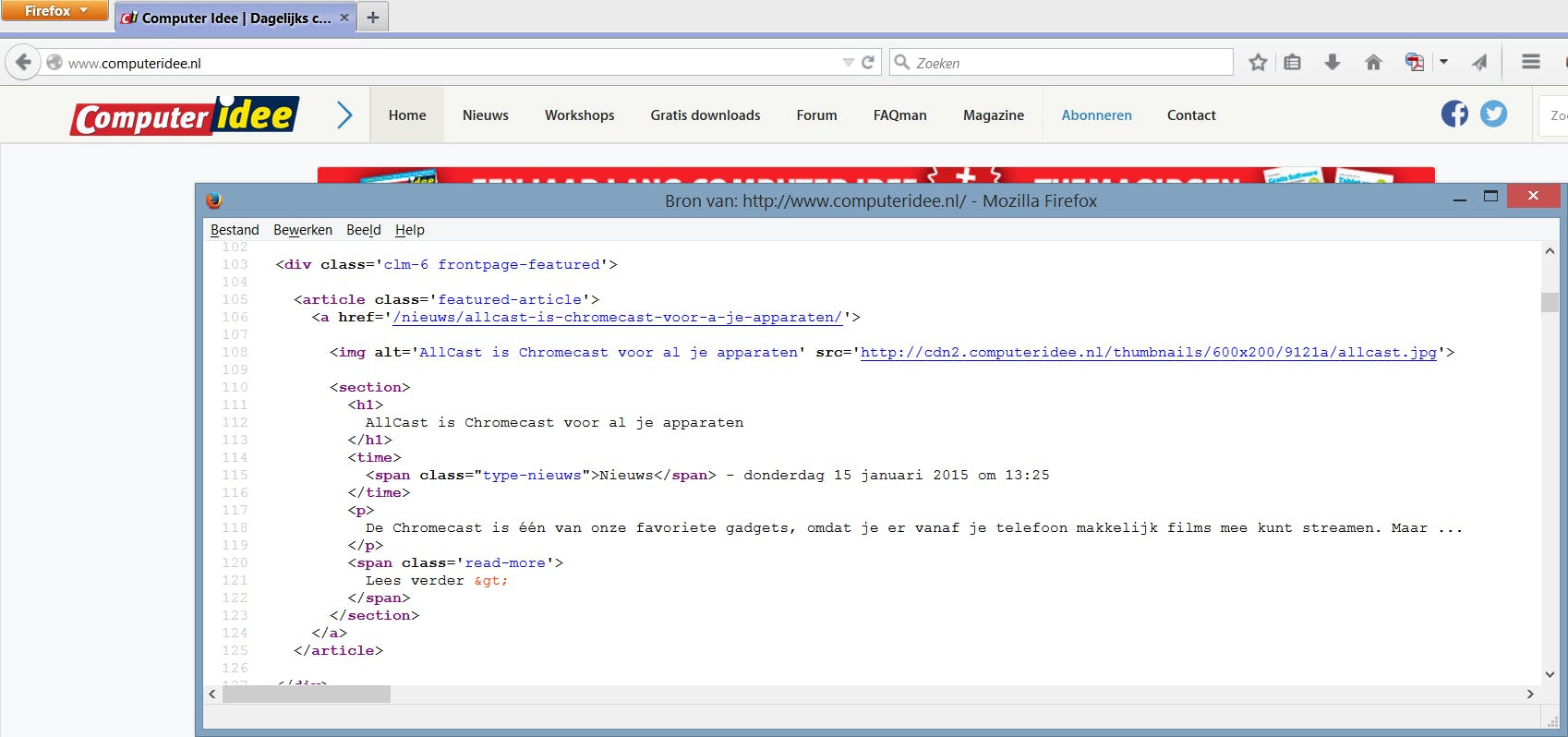Click the horizontal scrollbar left arrow
1568x737 pixels.
point(212,694)
